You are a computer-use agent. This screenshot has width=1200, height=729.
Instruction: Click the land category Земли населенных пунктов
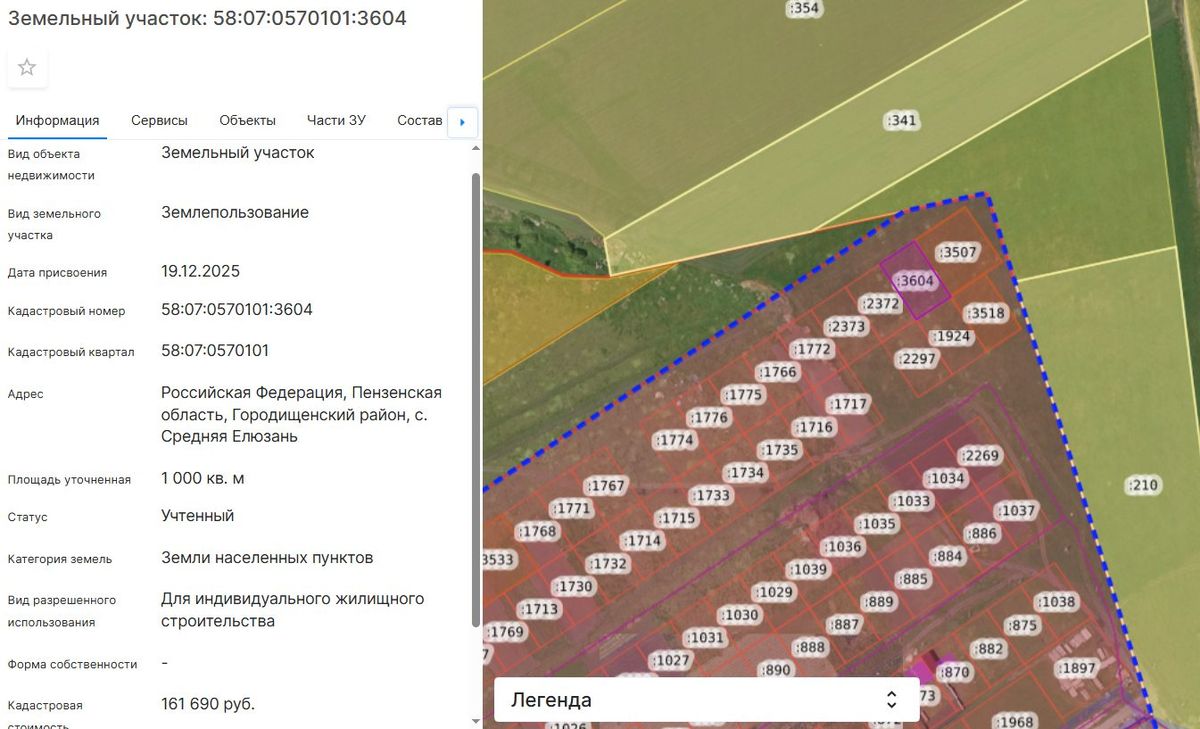click(267, 558)
